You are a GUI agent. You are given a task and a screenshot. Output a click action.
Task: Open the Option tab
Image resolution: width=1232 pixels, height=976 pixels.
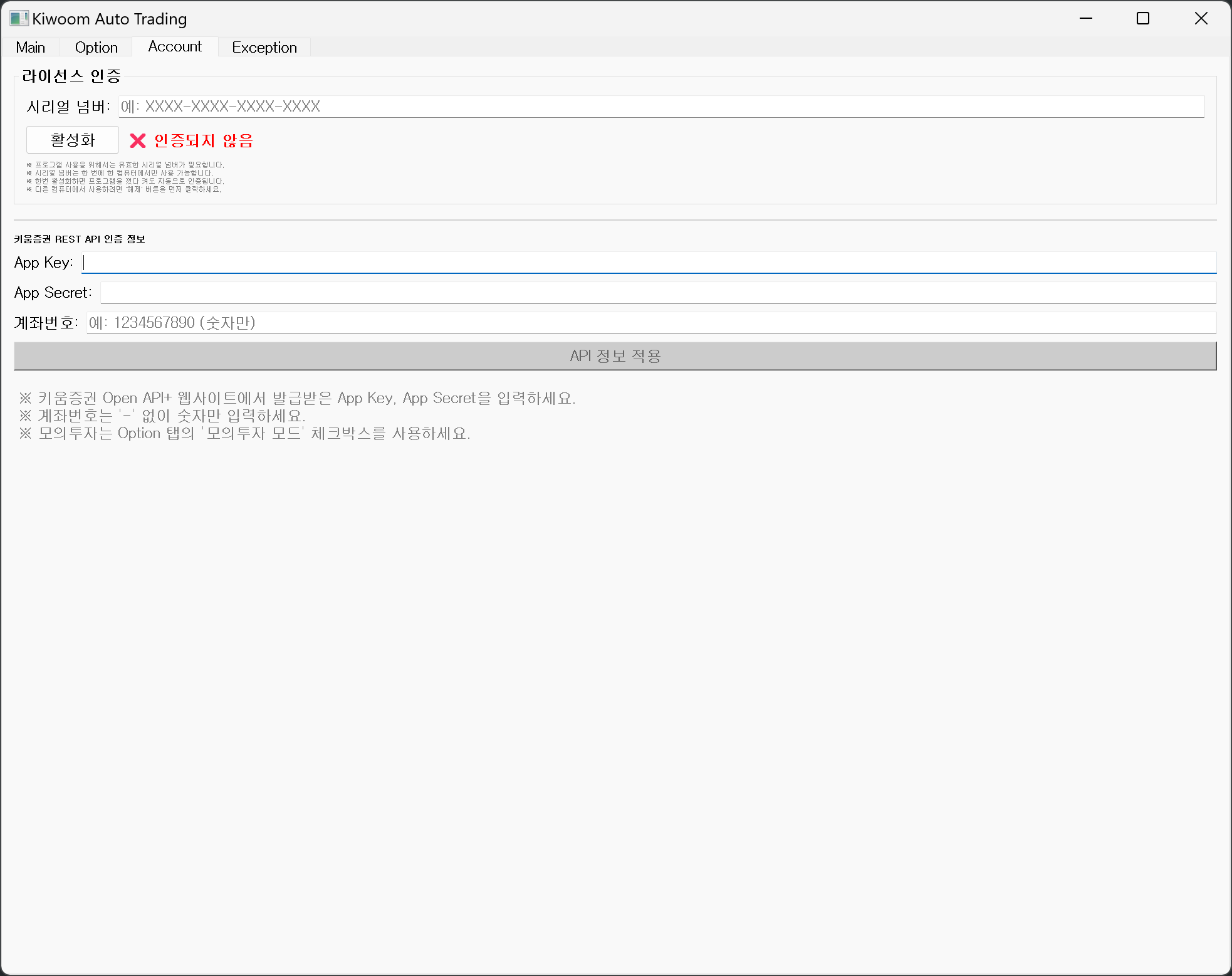[x=96, y=48]
